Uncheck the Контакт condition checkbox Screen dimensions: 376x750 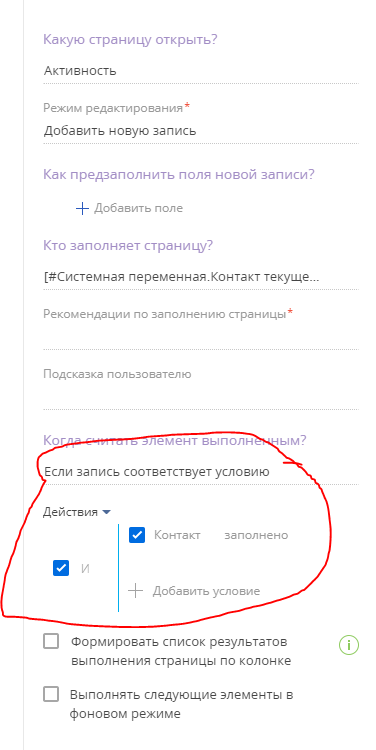point(137,535)
